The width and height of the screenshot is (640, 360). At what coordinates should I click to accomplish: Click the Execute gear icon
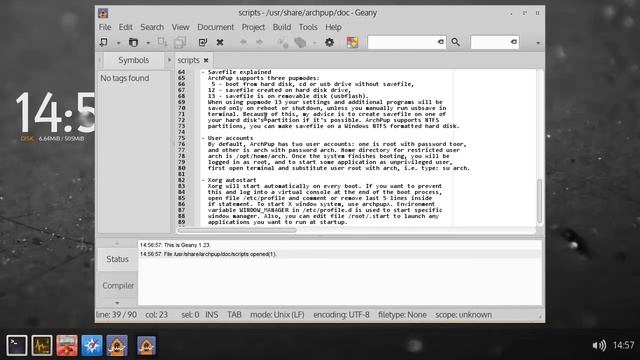coord(329,42)
